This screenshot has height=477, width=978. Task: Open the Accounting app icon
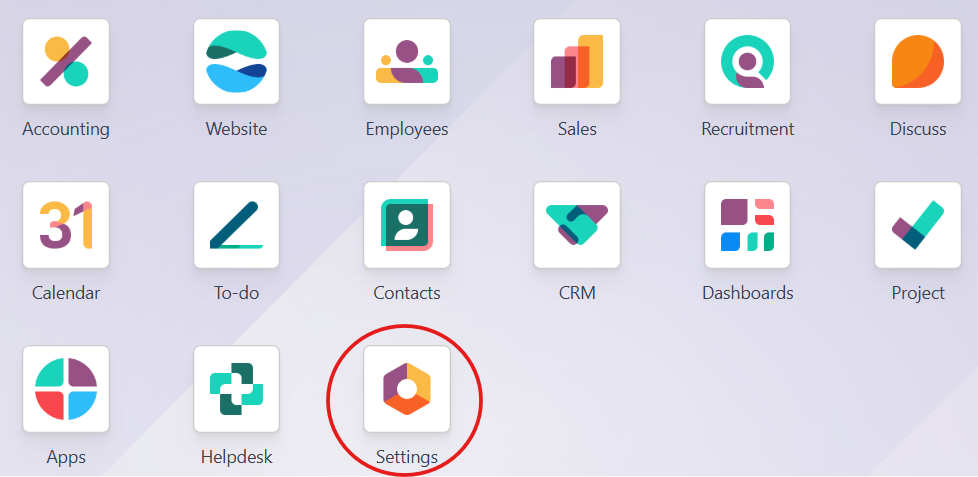click(x=66, y=62)
